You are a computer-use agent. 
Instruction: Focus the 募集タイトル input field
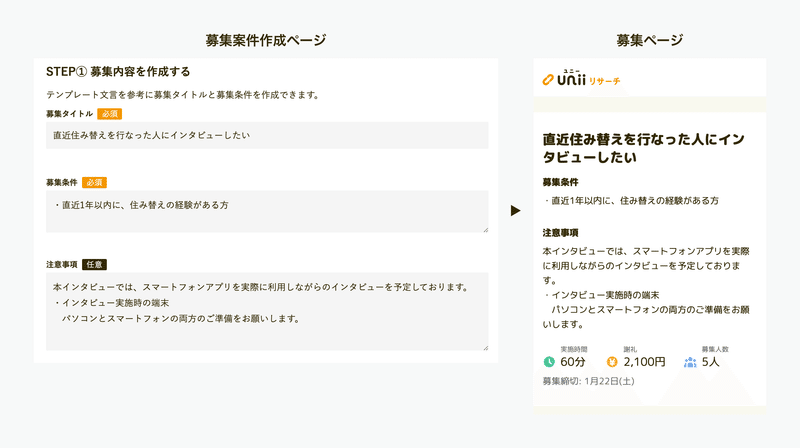click(x=267, y=135)
